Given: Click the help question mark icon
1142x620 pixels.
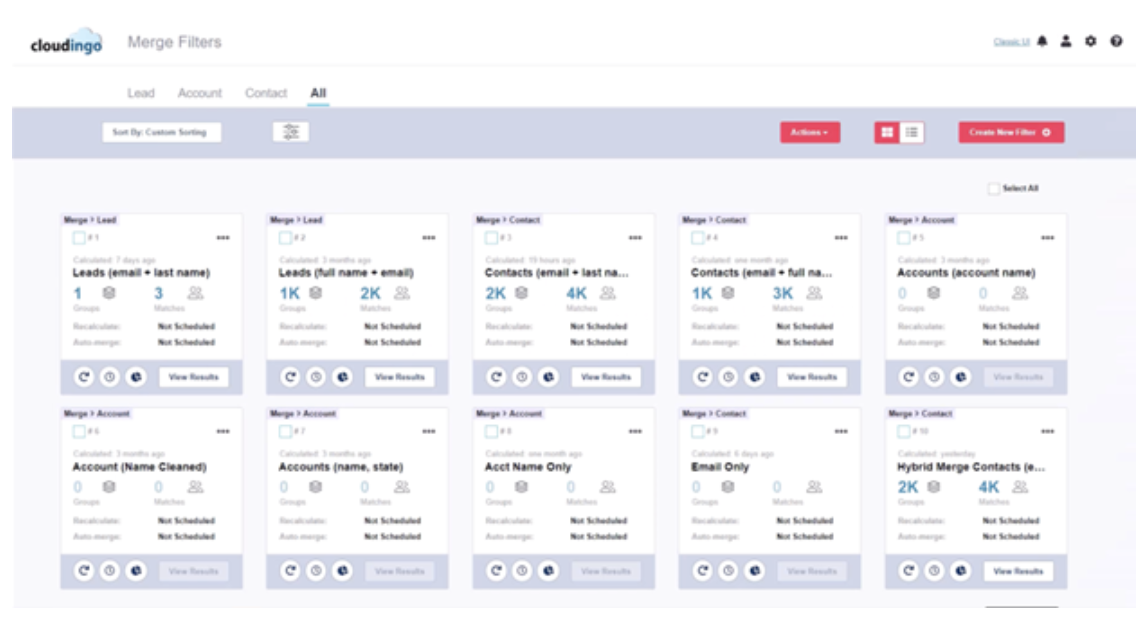Looking at the screenshot, I should (x=1116, y=42).
